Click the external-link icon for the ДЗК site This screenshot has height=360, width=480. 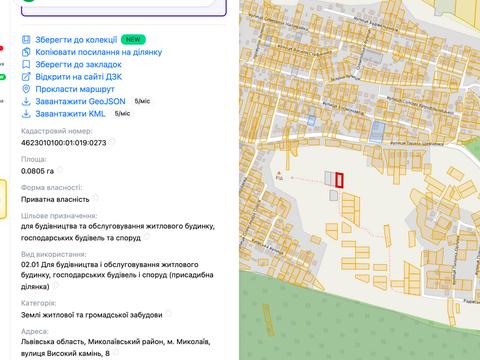[26, 77]
